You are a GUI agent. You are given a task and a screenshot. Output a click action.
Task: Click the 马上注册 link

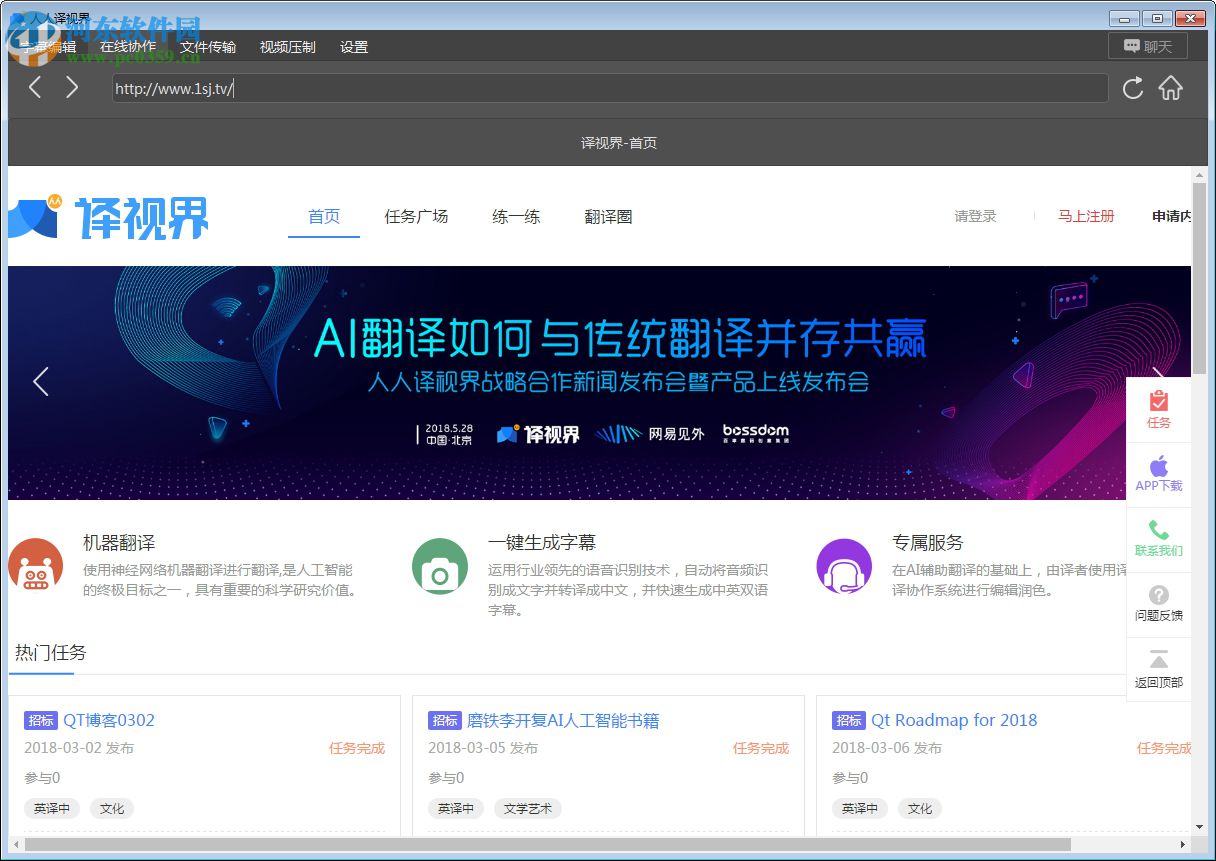tap(1086, 216)
